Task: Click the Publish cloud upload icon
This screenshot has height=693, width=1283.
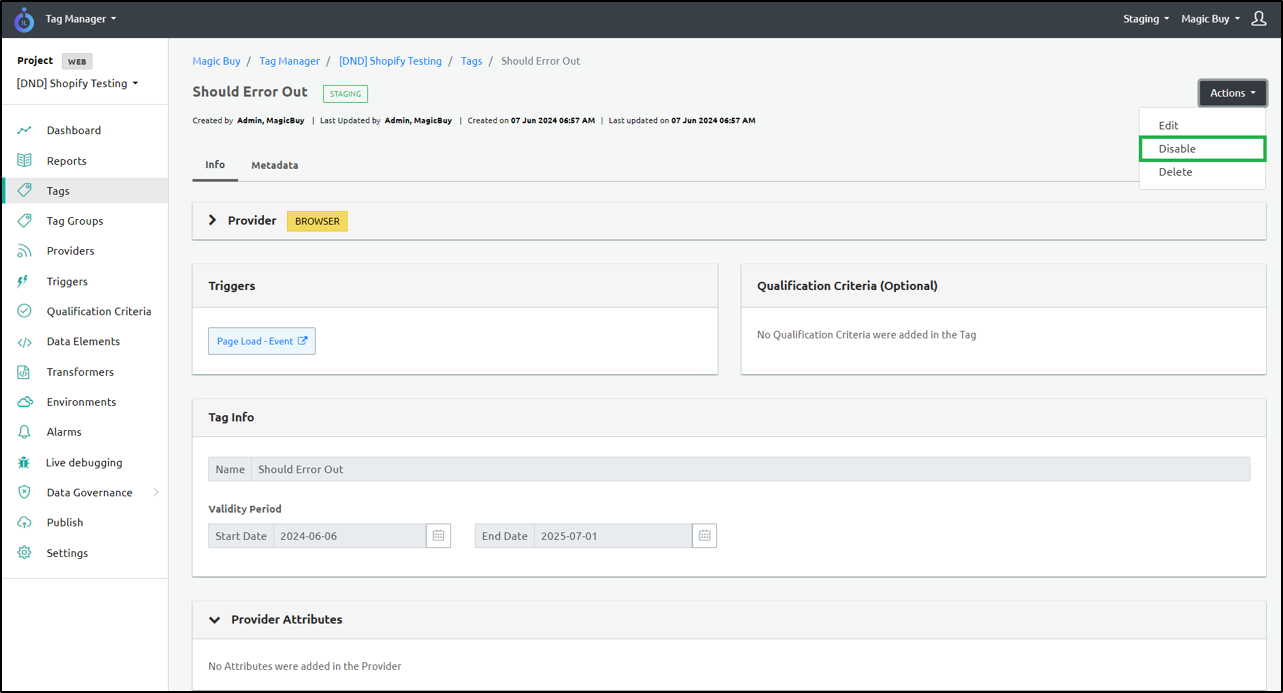Action: 24,523
